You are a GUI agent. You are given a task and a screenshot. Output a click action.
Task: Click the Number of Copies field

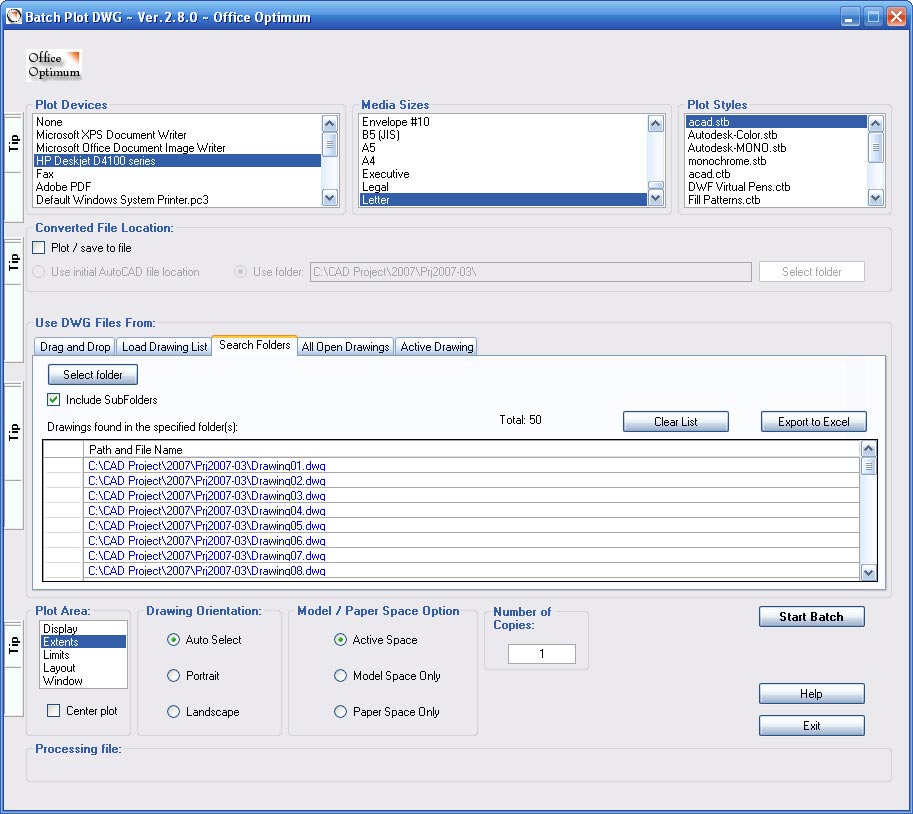click(542, 653)
